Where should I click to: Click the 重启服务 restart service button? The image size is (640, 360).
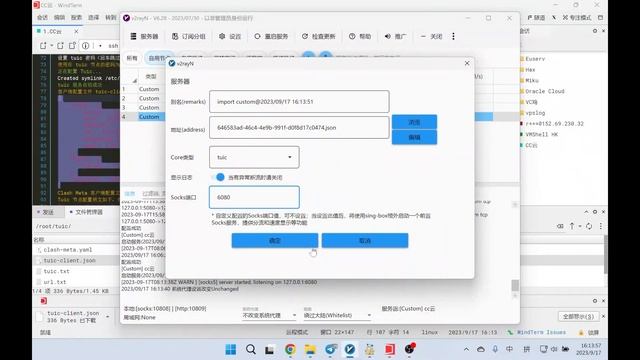(271, 36)
